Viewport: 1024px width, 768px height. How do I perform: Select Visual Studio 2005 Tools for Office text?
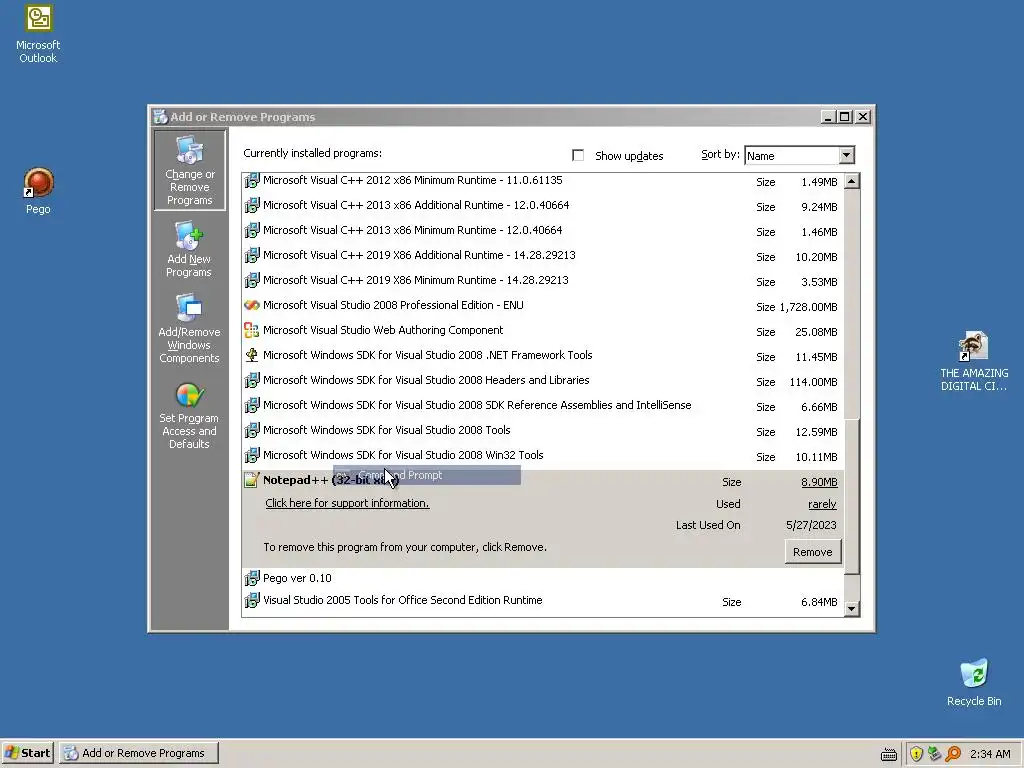click(402, 600)
